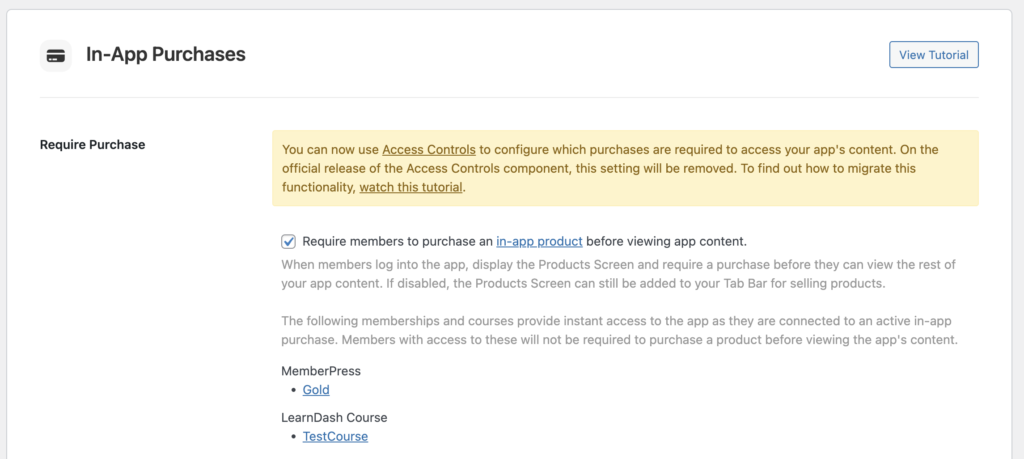Click the bullet point beside Gold
1024x459 pixels.
point(293,390)
